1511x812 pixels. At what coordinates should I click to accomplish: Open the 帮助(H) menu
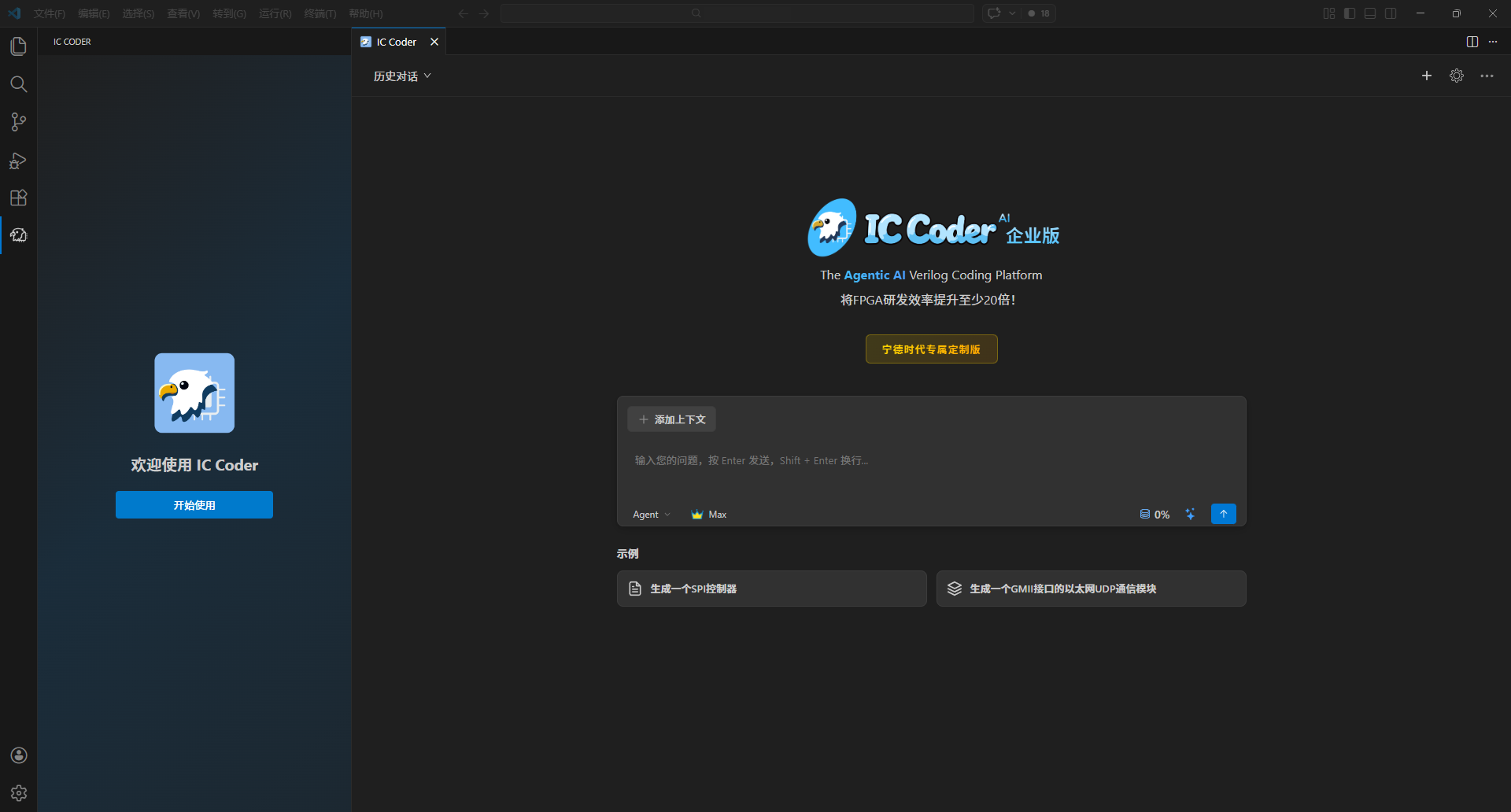coord(365,13)
